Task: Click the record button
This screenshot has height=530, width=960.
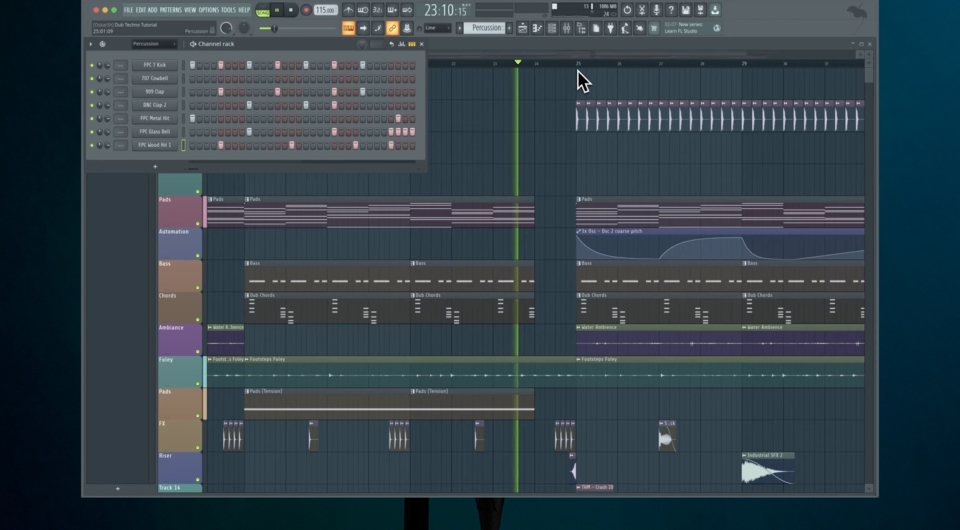Action: coord(306,10)
